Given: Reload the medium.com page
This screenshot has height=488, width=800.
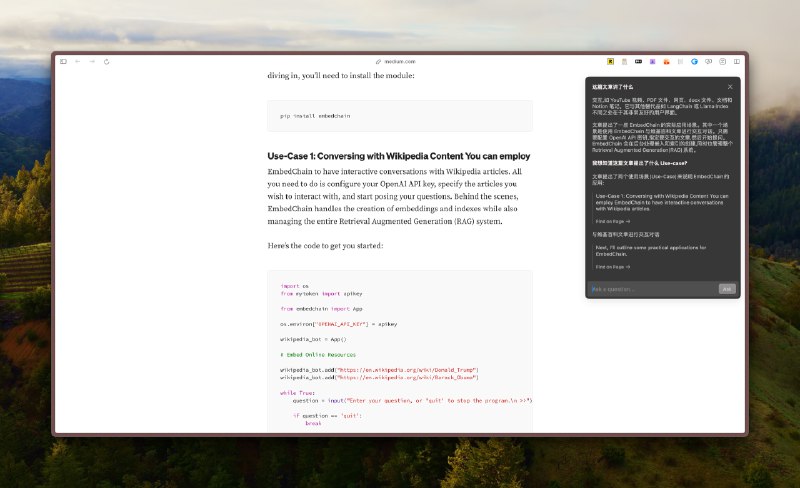Looking at the screenshot, I should (x=106, y=62).
